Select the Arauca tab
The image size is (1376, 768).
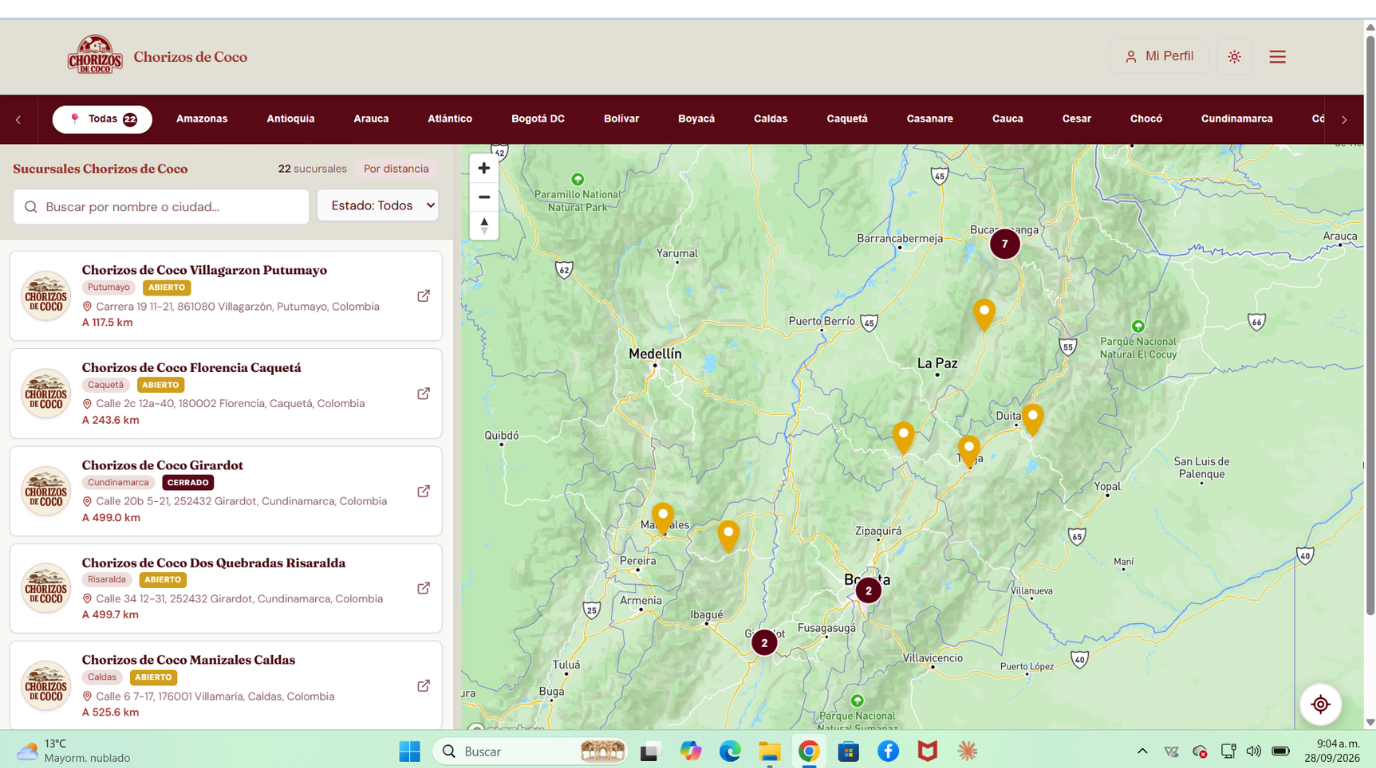tap(371, 119)
